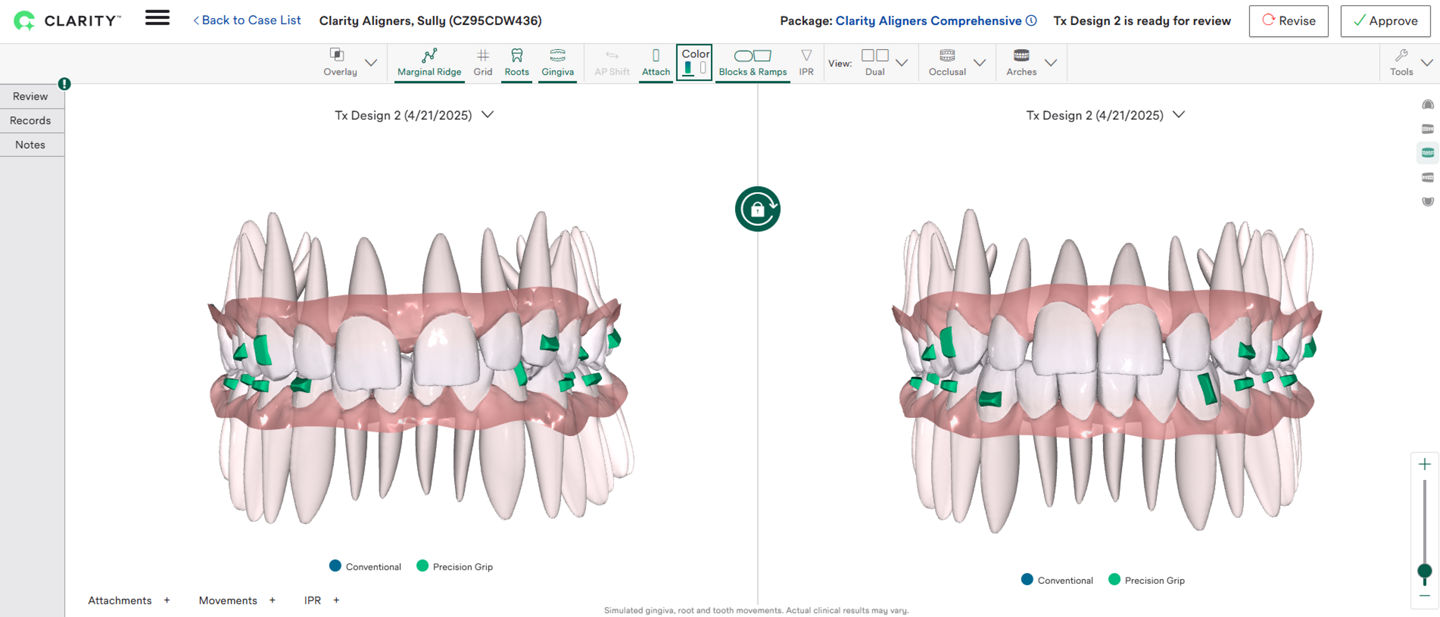The height and width of the screenshot is (617, 1440).
Task: Select the highlighted green both-arches view icon
Action: (x=1428, y=153)
